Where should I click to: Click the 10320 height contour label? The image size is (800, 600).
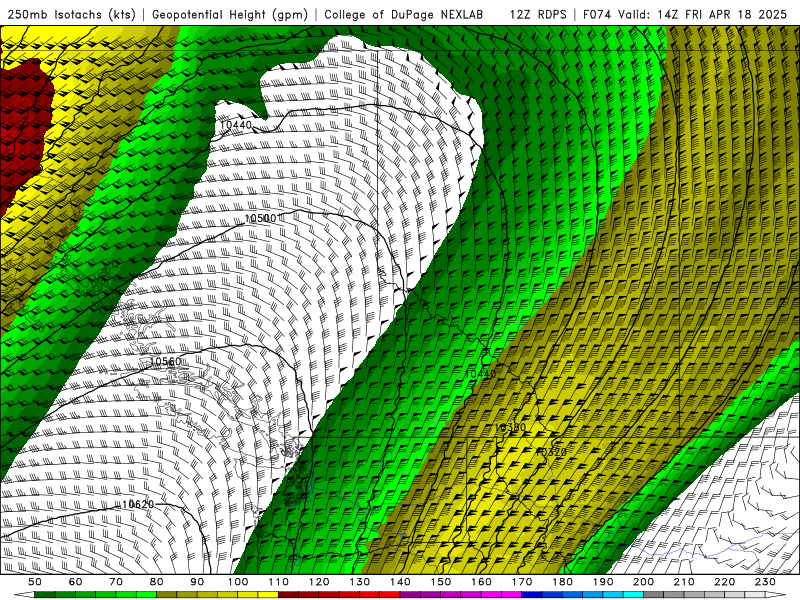551,452
